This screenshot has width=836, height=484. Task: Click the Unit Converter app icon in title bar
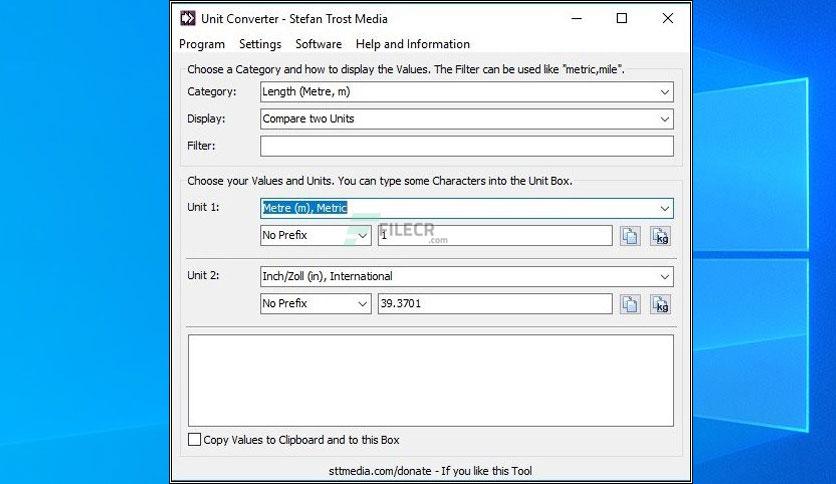point(188,19)
